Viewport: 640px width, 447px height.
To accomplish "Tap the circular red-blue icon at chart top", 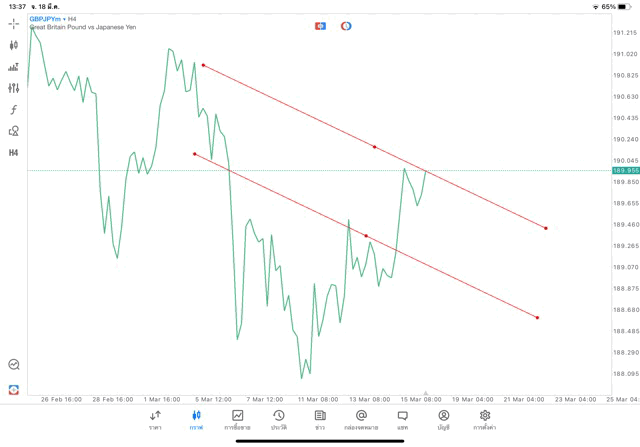I will pyautogui.click(x=346, y=25).
